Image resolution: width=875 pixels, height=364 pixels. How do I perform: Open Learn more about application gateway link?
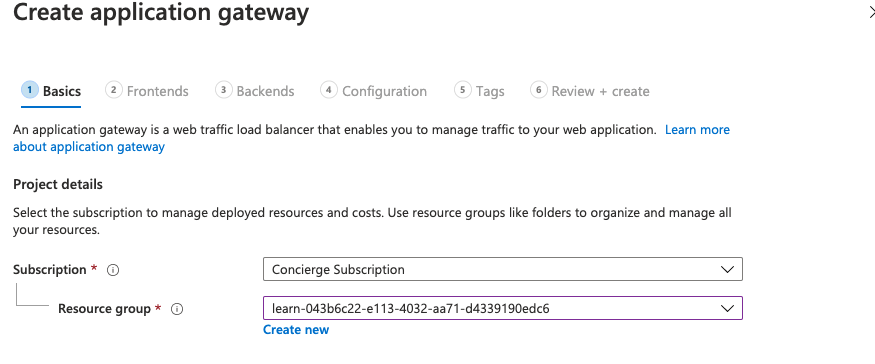pos(697,130)
